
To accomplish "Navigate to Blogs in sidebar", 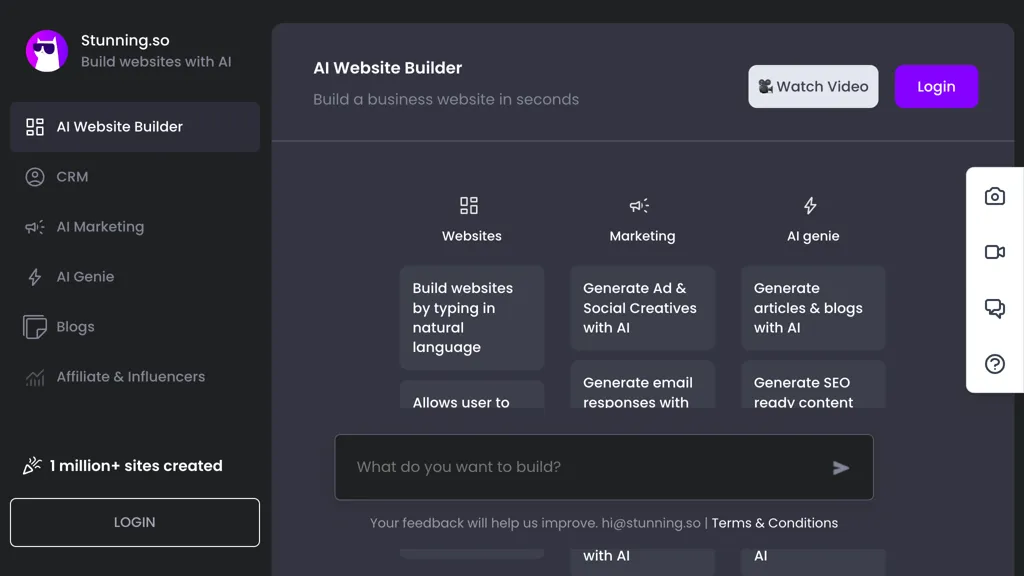I will pyautogui.click(x=75, y=327).
